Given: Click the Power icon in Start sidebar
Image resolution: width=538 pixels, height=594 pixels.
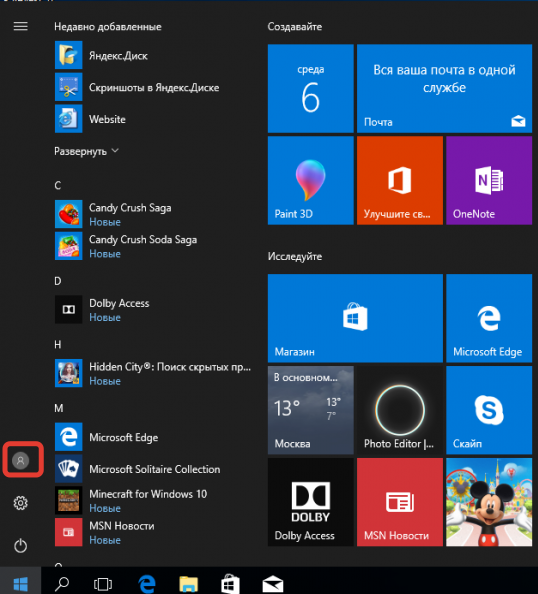Looking at the screenshot, I should coord(20,546).
